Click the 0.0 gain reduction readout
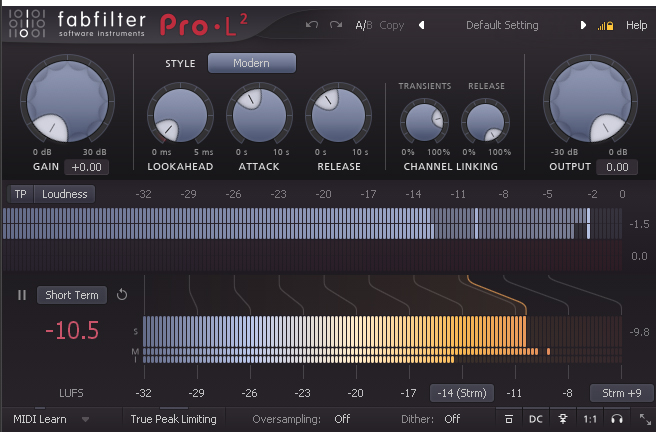Image resolution: width=656 pixels, height=432 pixels. point(639,256)
